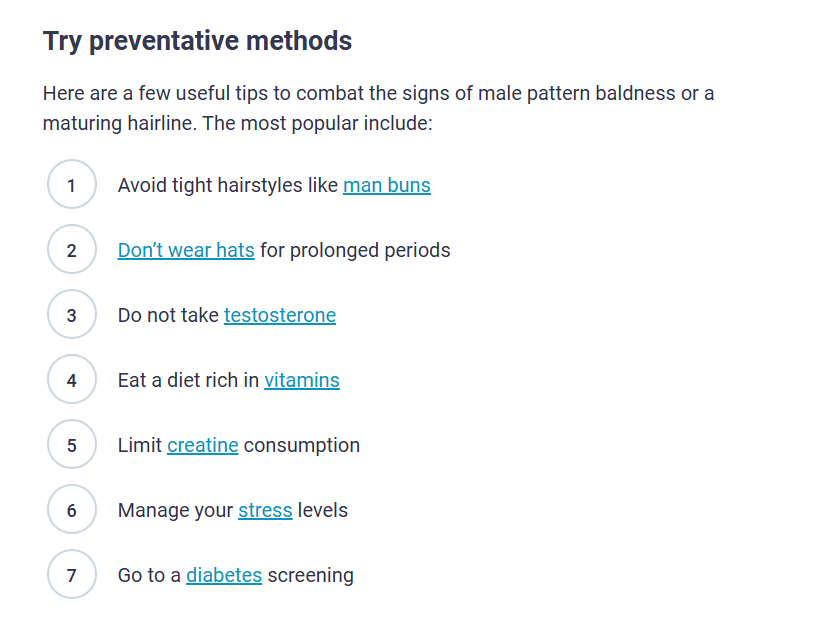
Task: Click the word "levels" after stress
Action: pos(322,510)
